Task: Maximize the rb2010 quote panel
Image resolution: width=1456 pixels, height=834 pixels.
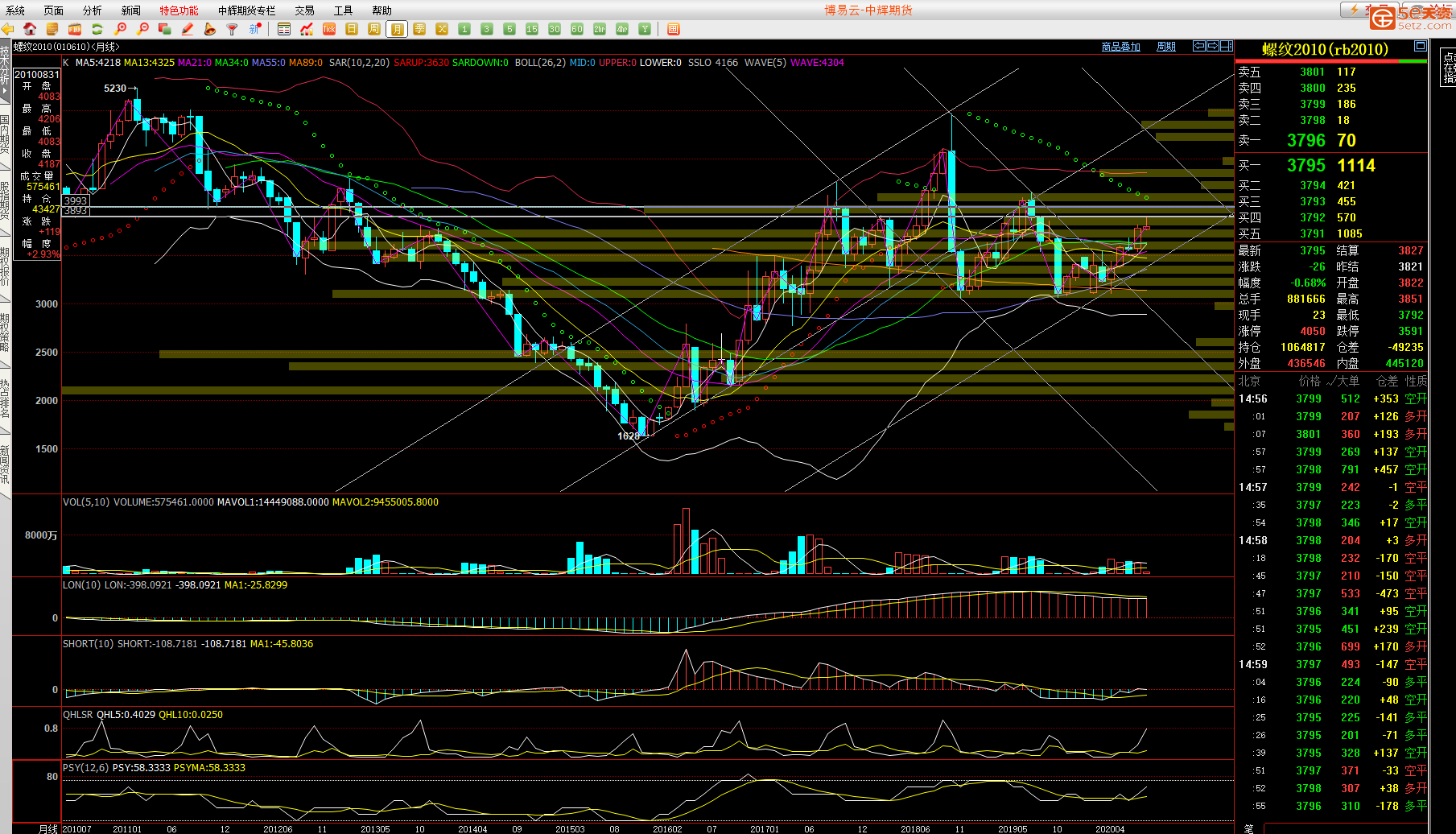Action: pyautogui.click(x=1421, y=47)
